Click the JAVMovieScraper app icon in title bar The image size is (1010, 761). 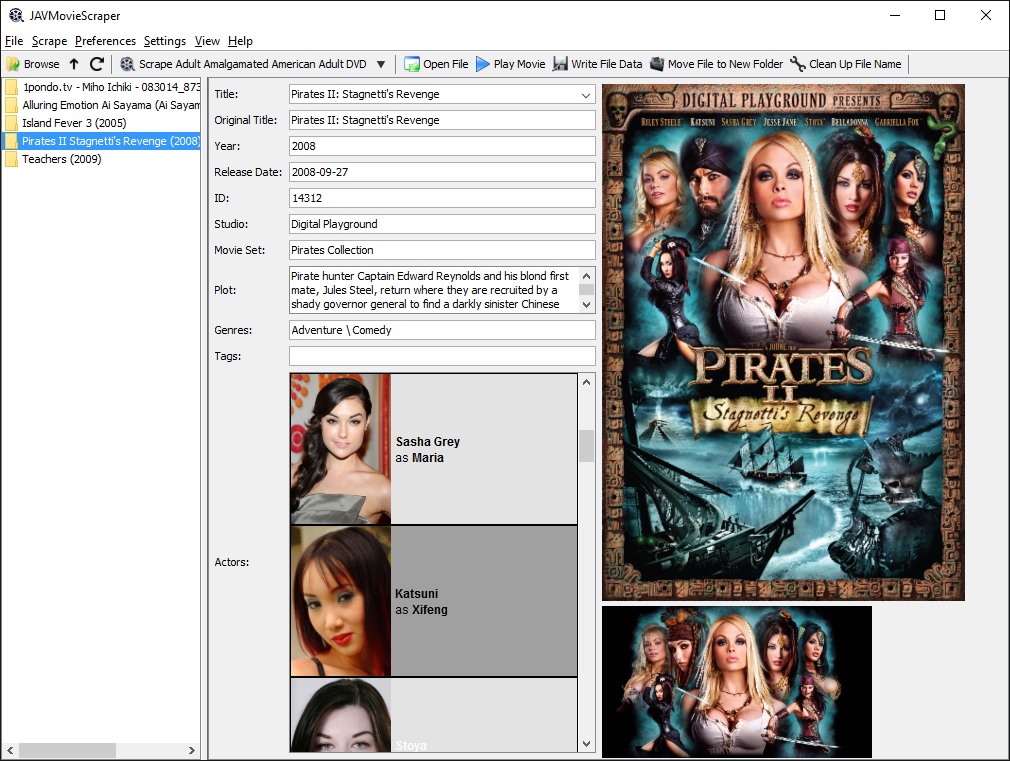[x=16, y=15]
